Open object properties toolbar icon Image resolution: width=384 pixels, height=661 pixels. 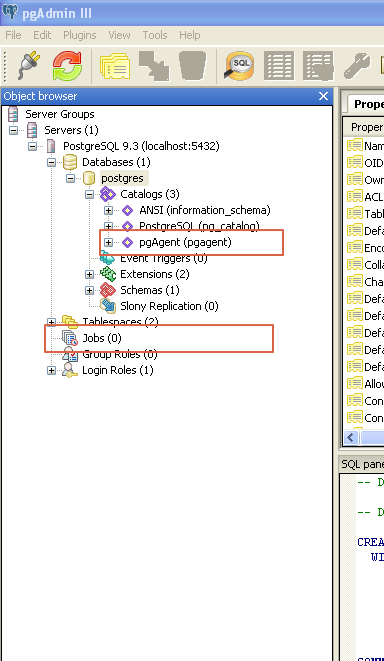pos(115,66)
